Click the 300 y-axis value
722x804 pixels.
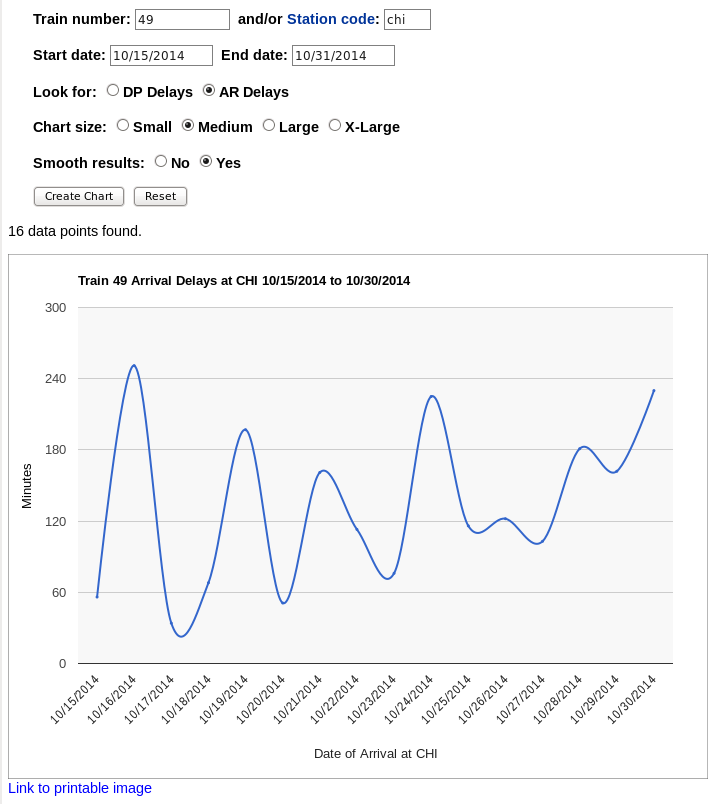[x=55, y=308]
